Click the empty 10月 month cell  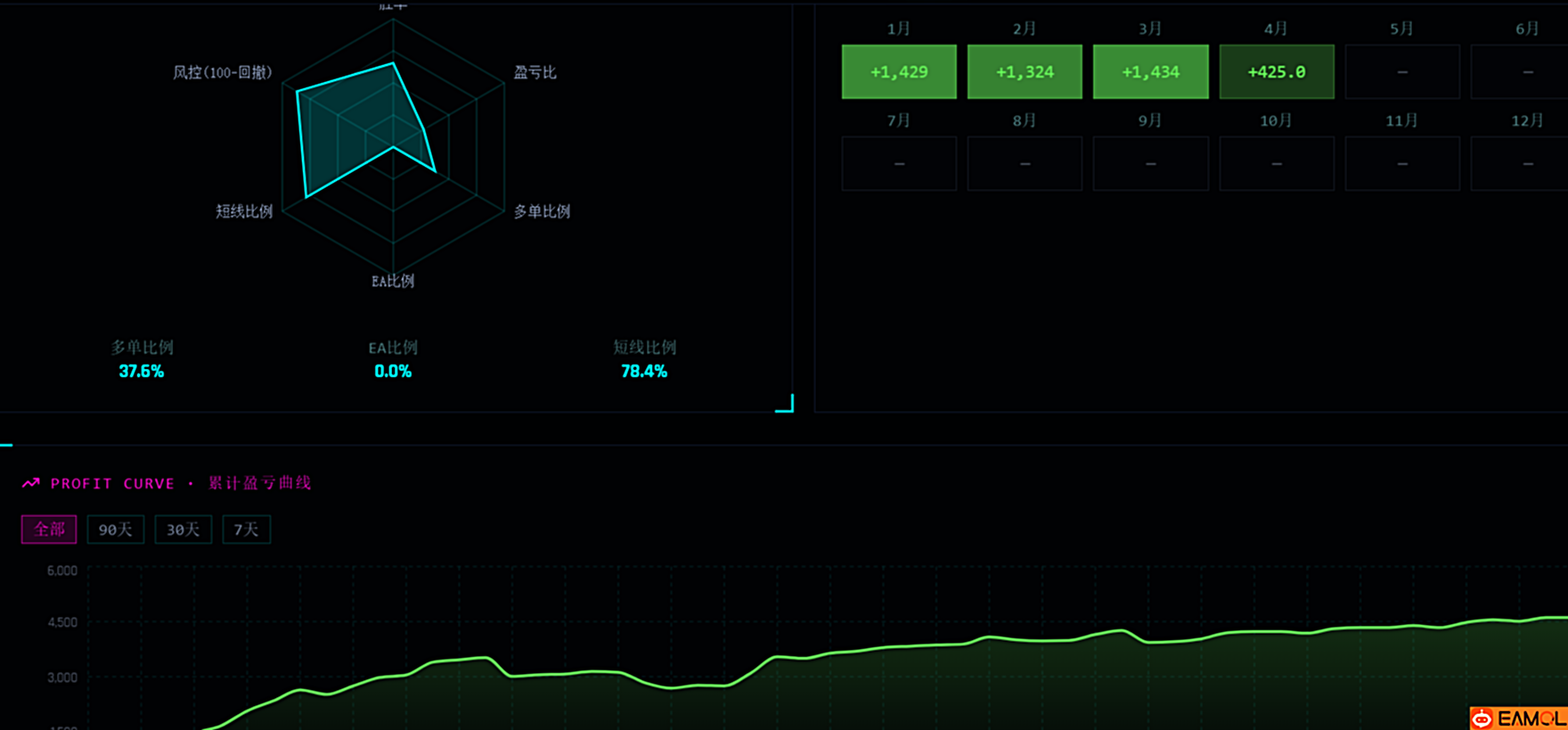pyautogui.click(x=1276, y=164)
